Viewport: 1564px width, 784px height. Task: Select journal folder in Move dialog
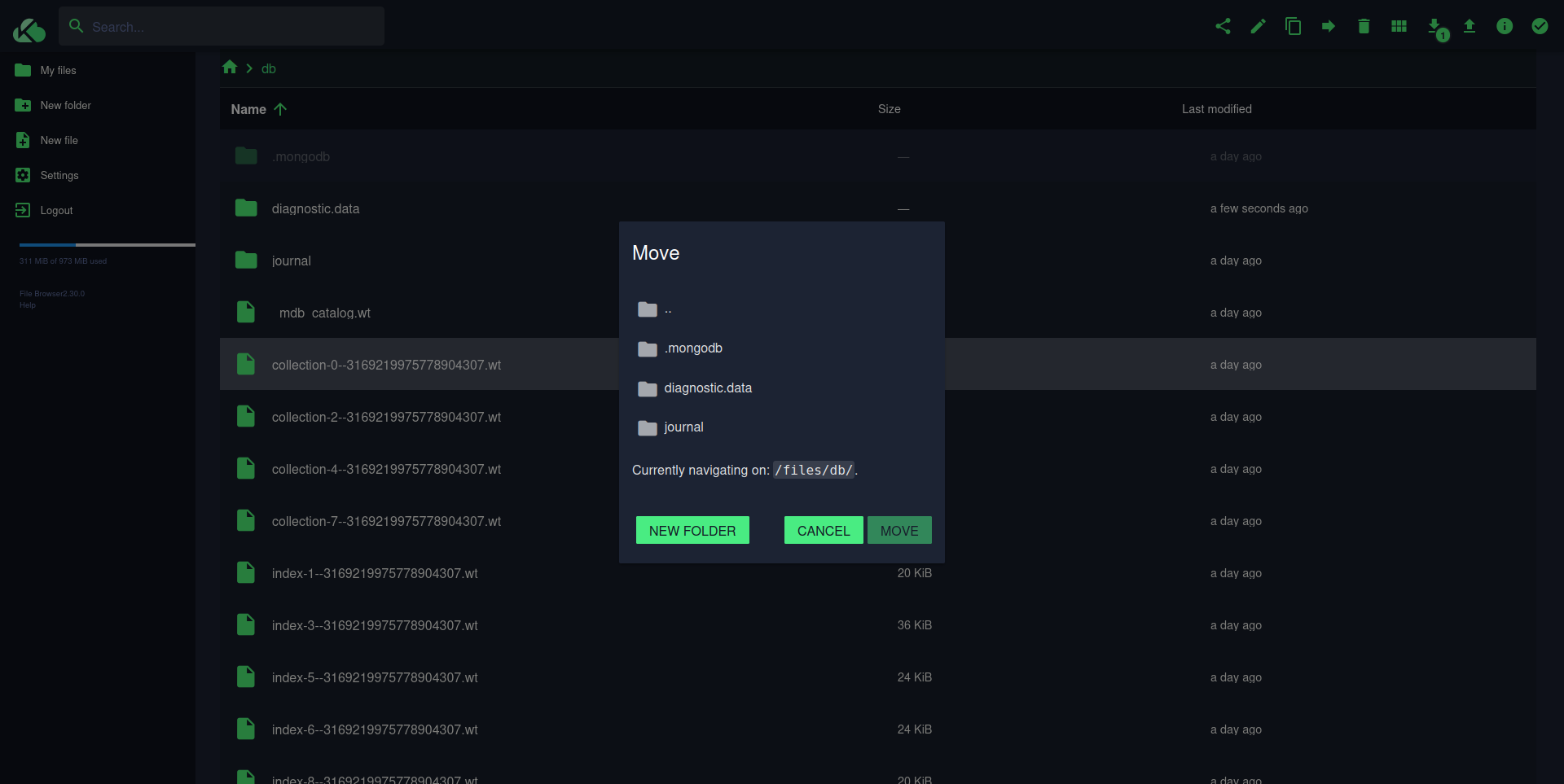(683, 427)
